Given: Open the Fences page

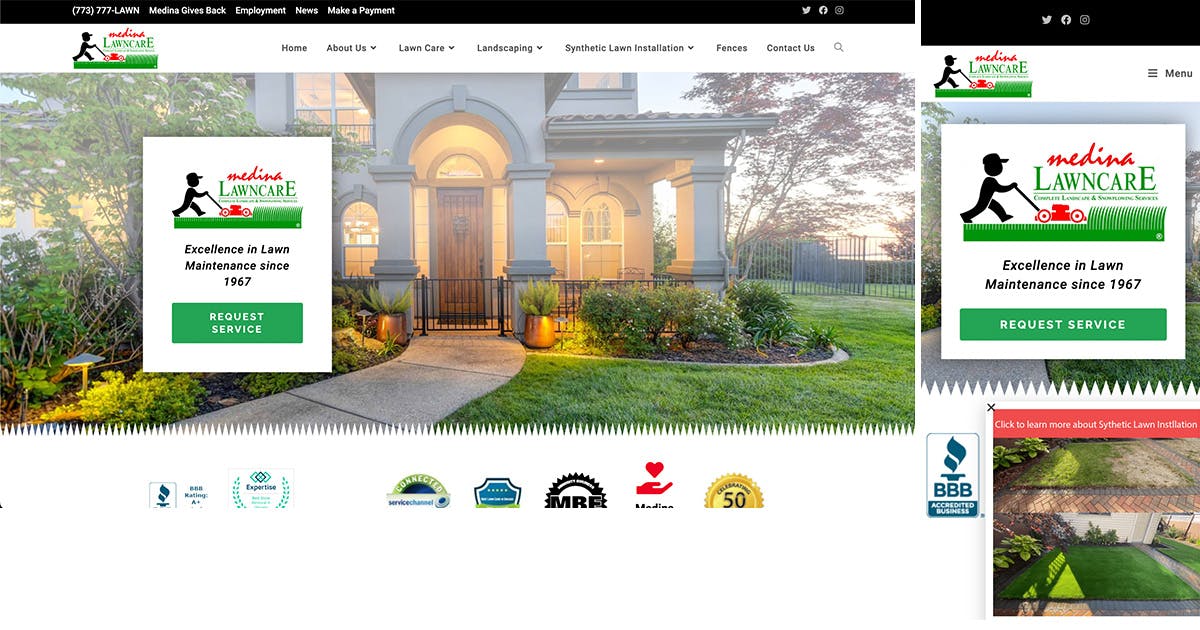Looking at the screenshot, I should coord(732,48).
